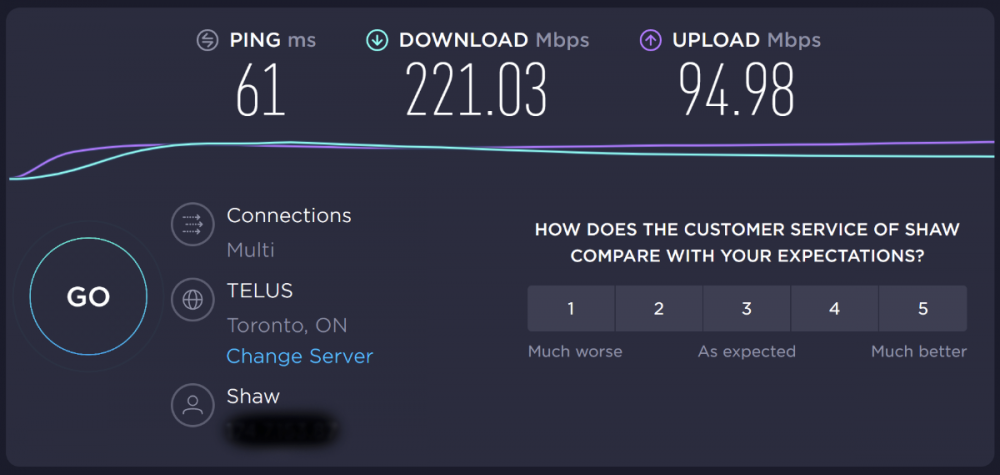Click the upload arrow icon

pyautogui.click(x=650, y=41)
